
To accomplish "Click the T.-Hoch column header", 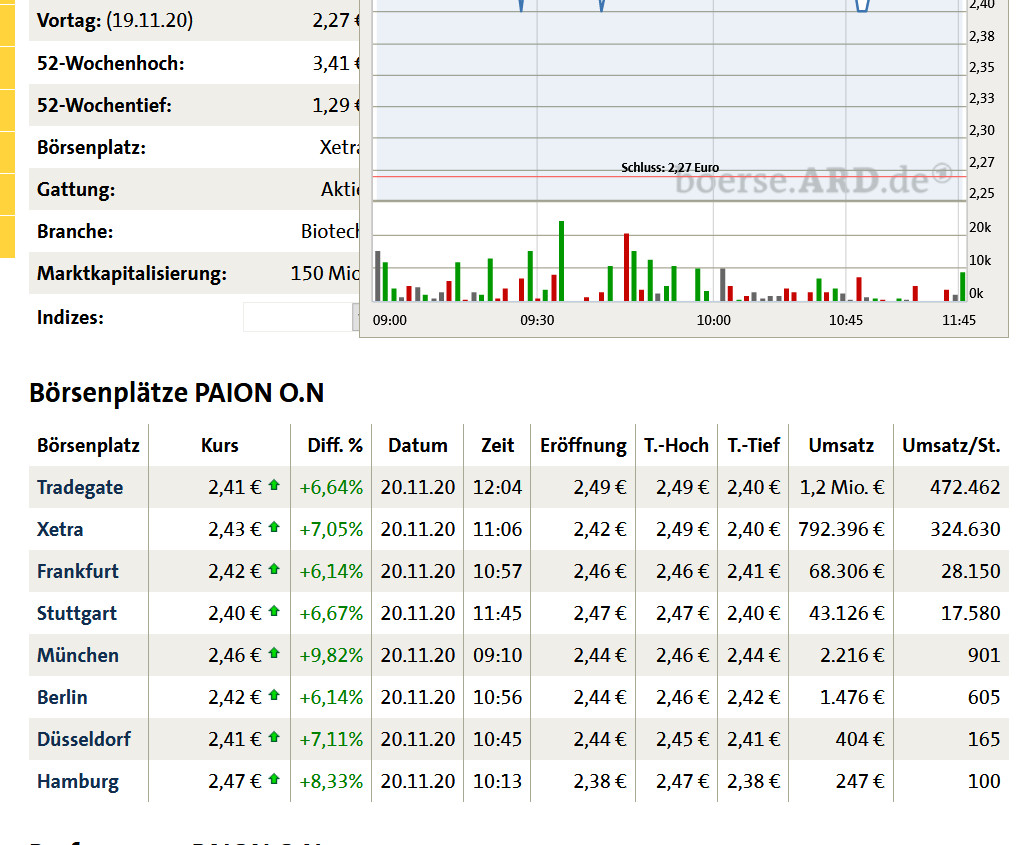I will [676, 446].
